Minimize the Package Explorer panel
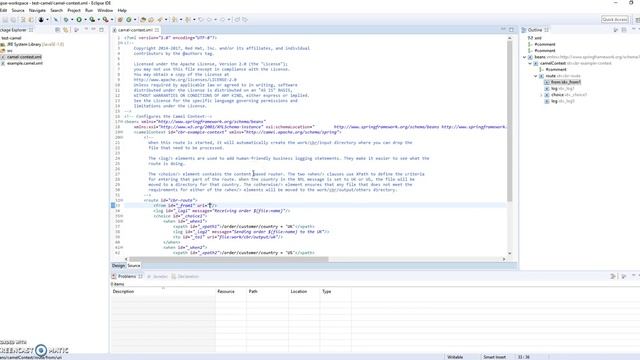The image size is (640, 360). 93,29
